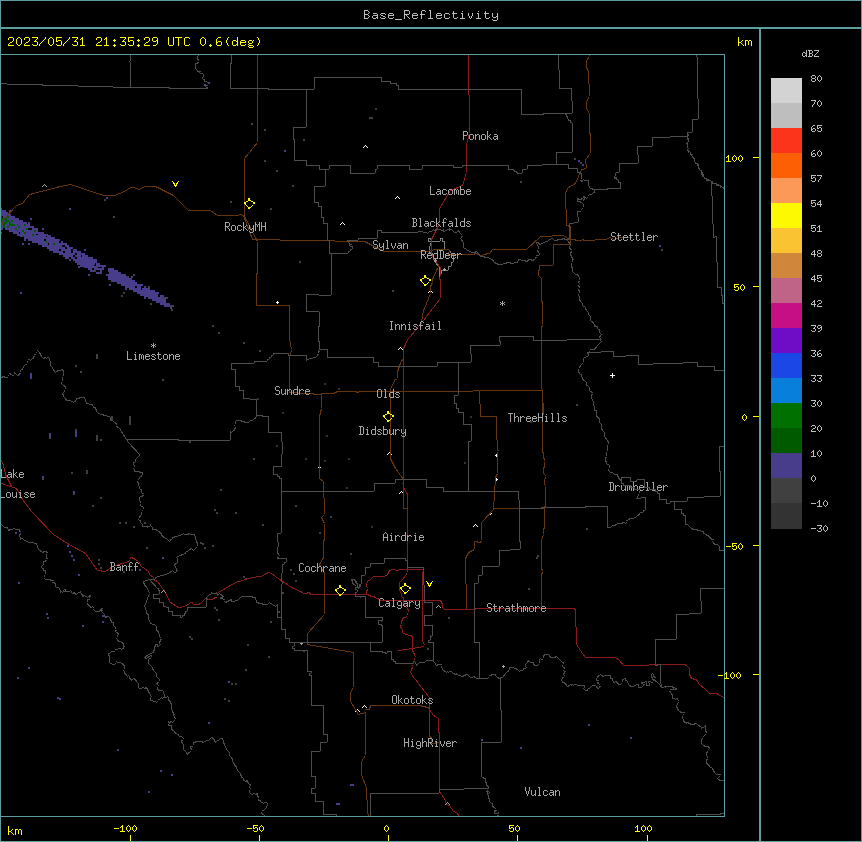Image resolution: width=862 pixels, height=842 pixels.
Task: Click the RedDeer city label
Action: (440, 255)
